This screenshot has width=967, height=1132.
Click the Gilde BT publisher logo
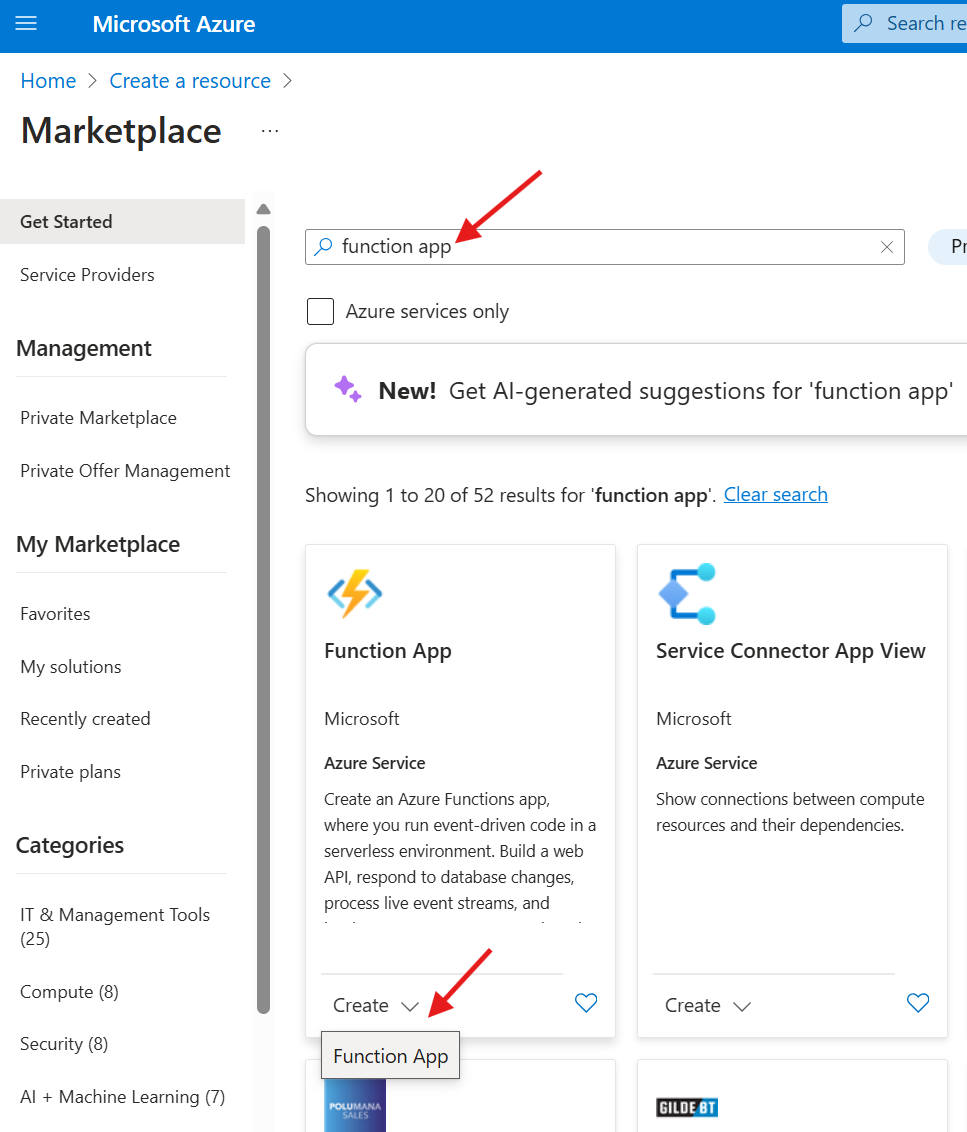[x=687, y=1107]
